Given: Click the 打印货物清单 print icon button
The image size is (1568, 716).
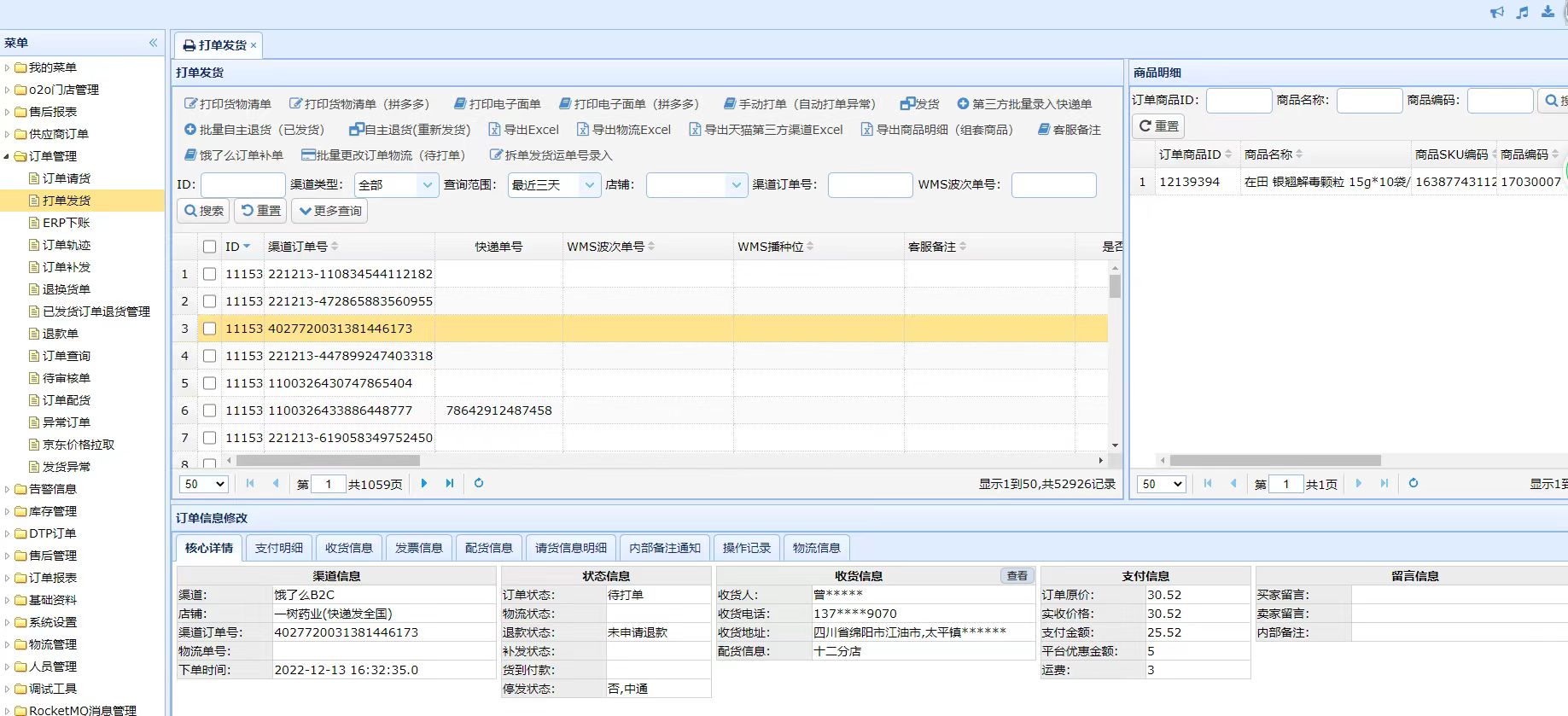Looking at the screenshot, I should pyautogui.click(x=228, y=104).
